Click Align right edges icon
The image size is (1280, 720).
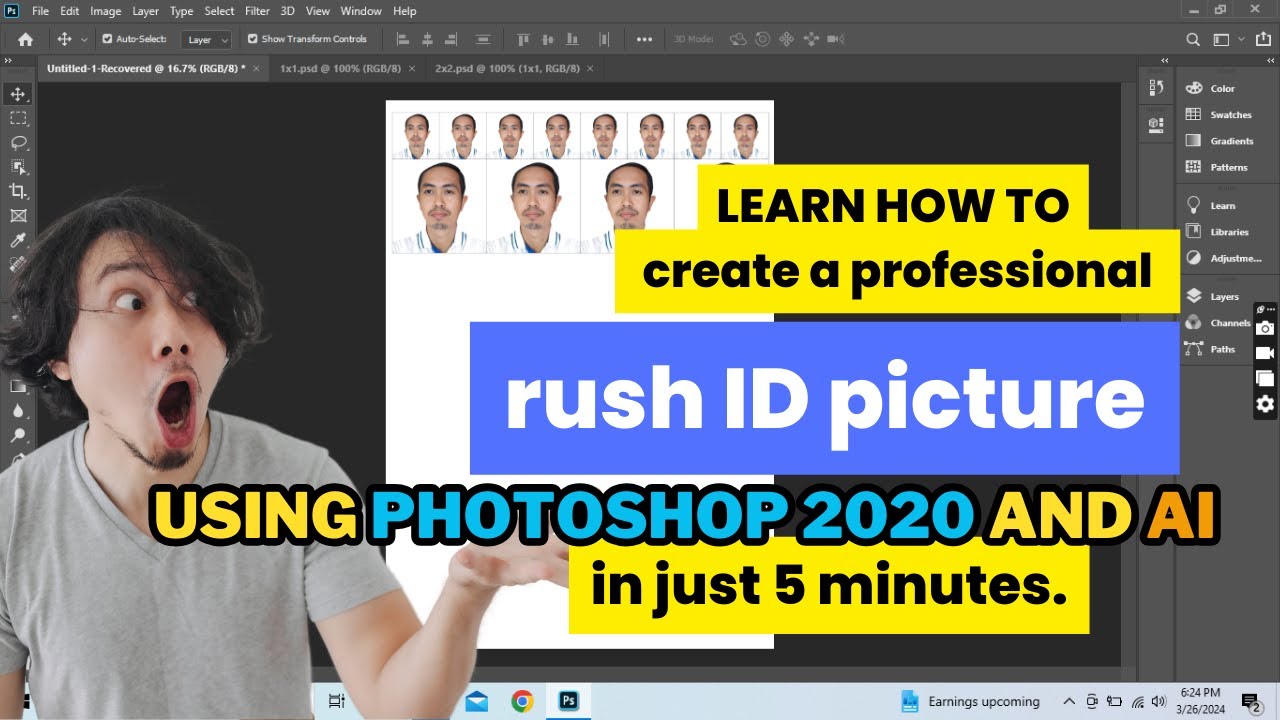coord(451,39)
